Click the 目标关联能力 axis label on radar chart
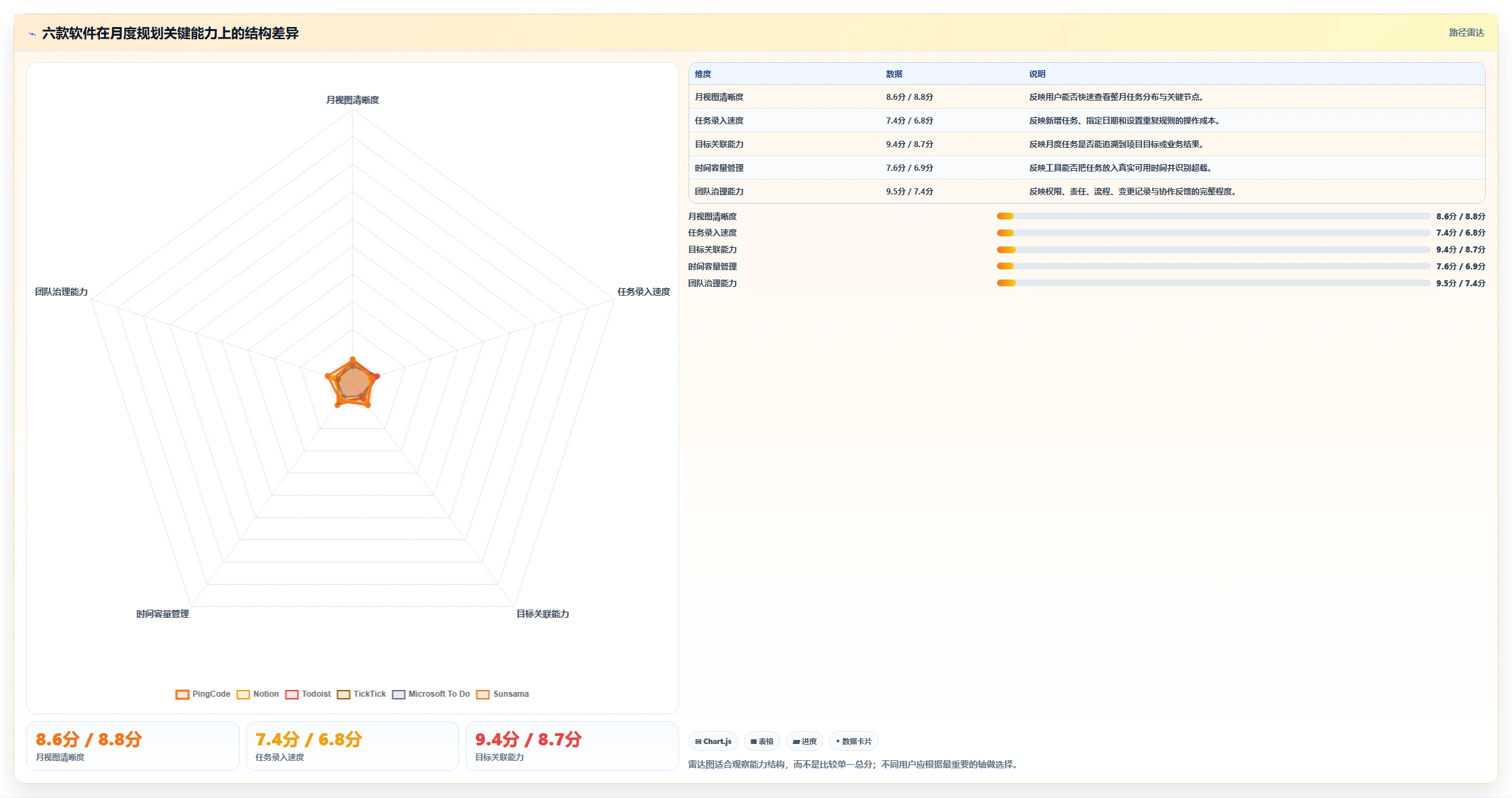The height and width of the screenshot is (798, 1512). 543,614
